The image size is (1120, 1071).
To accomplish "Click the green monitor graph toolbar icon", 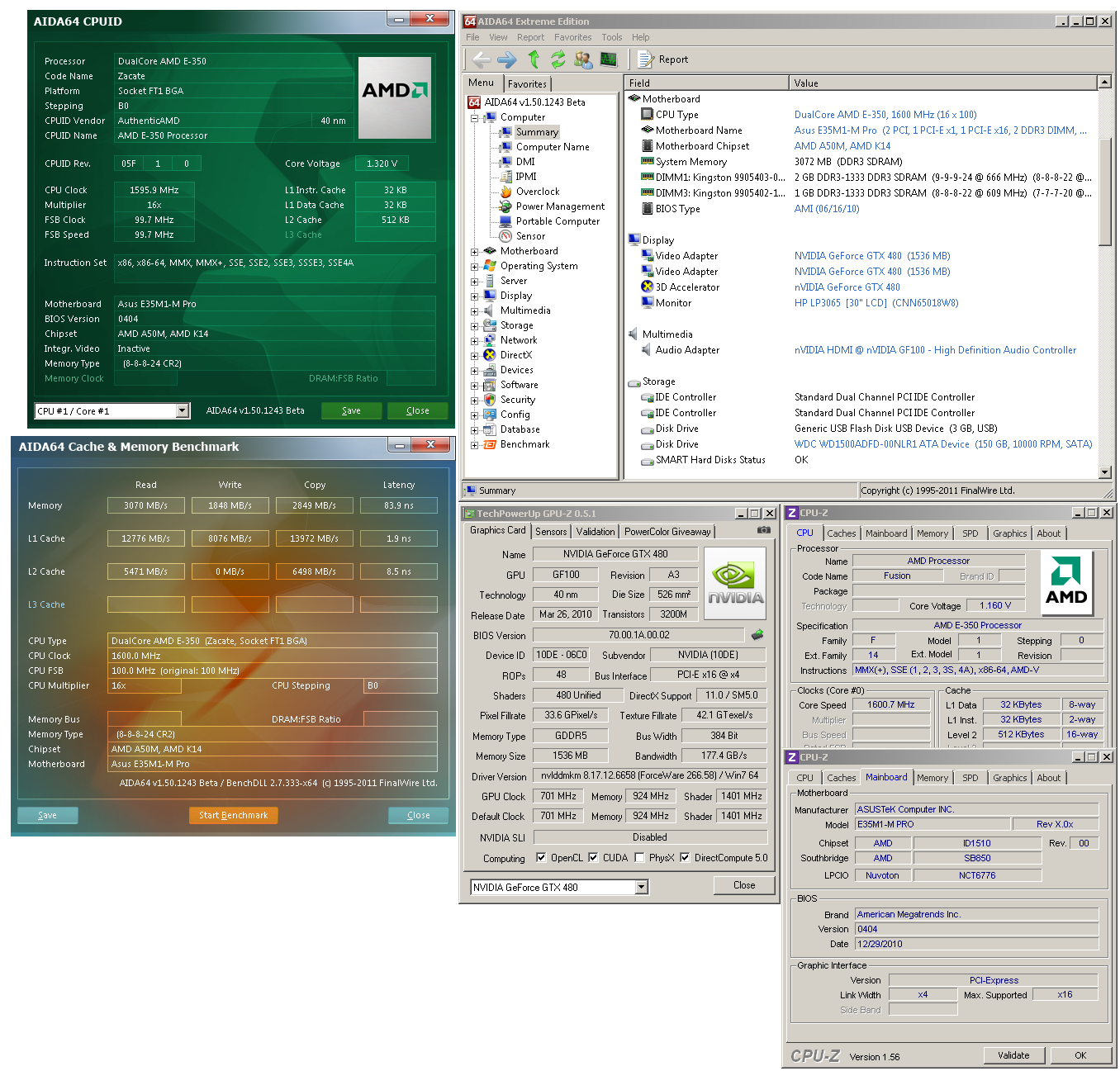I will click(609, 59).
